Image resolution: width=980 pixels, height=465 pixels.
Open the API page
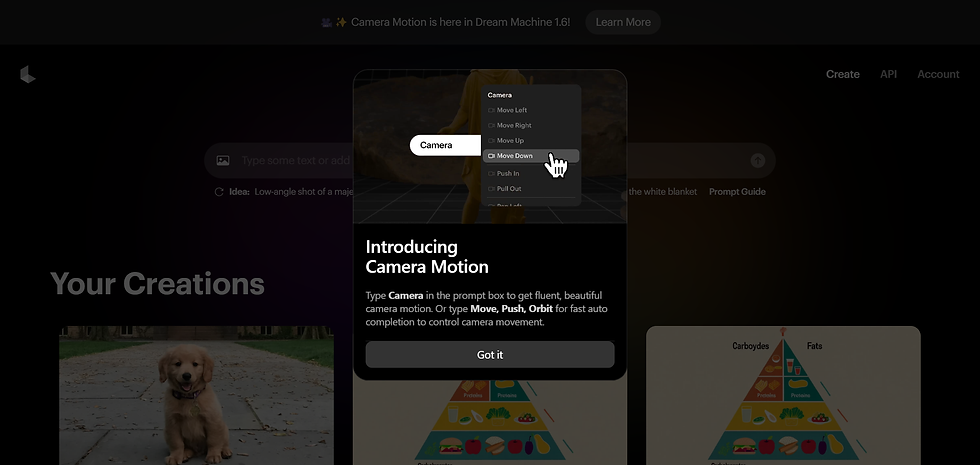click(888, 74)
